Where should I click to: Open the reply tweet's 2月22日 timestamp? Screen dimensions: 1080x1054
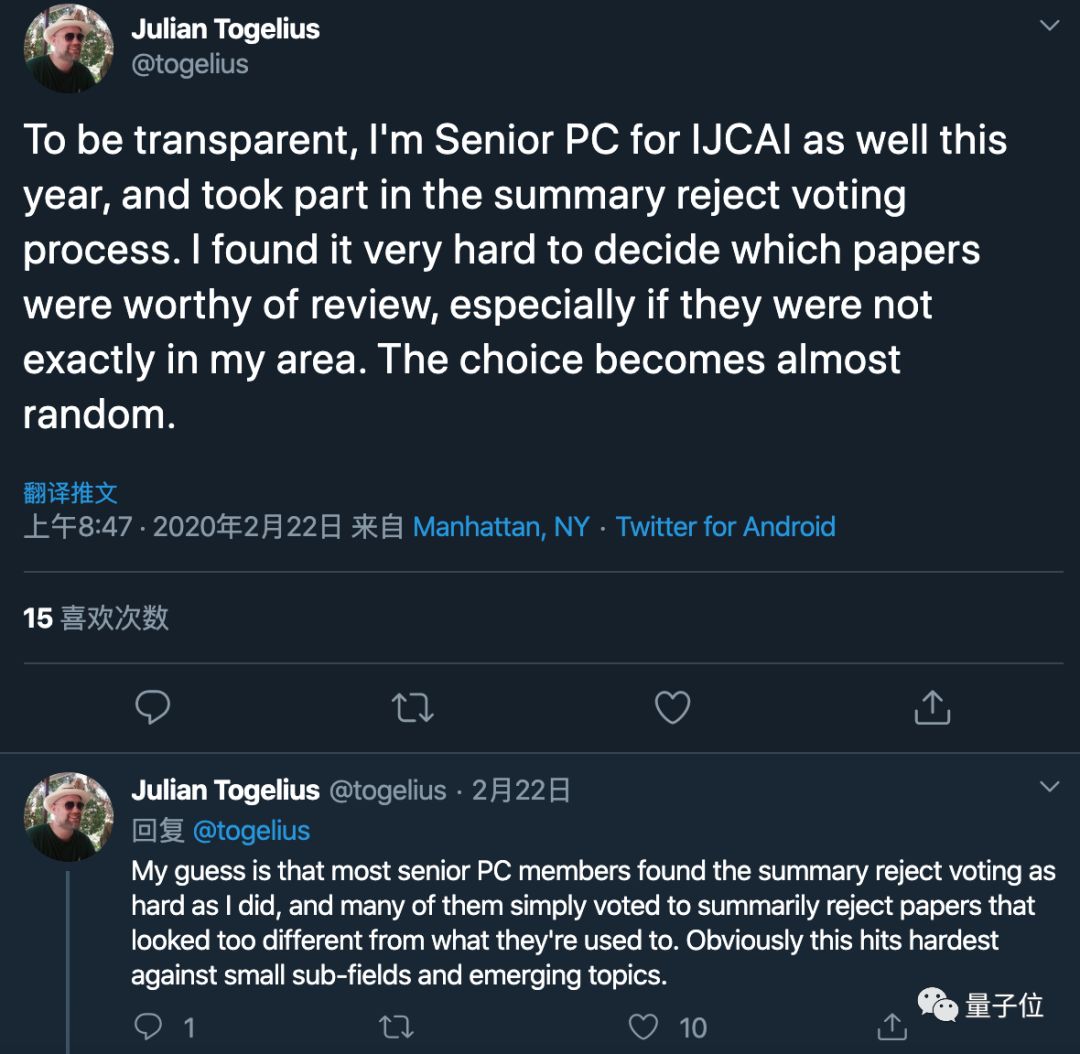[x=521, y=790]
